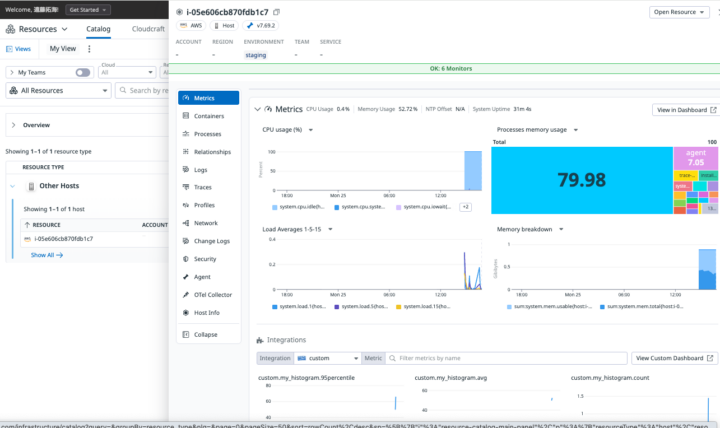
Task: Click the sum:system.mem.total legend swatch
Action: click(602, 307)
